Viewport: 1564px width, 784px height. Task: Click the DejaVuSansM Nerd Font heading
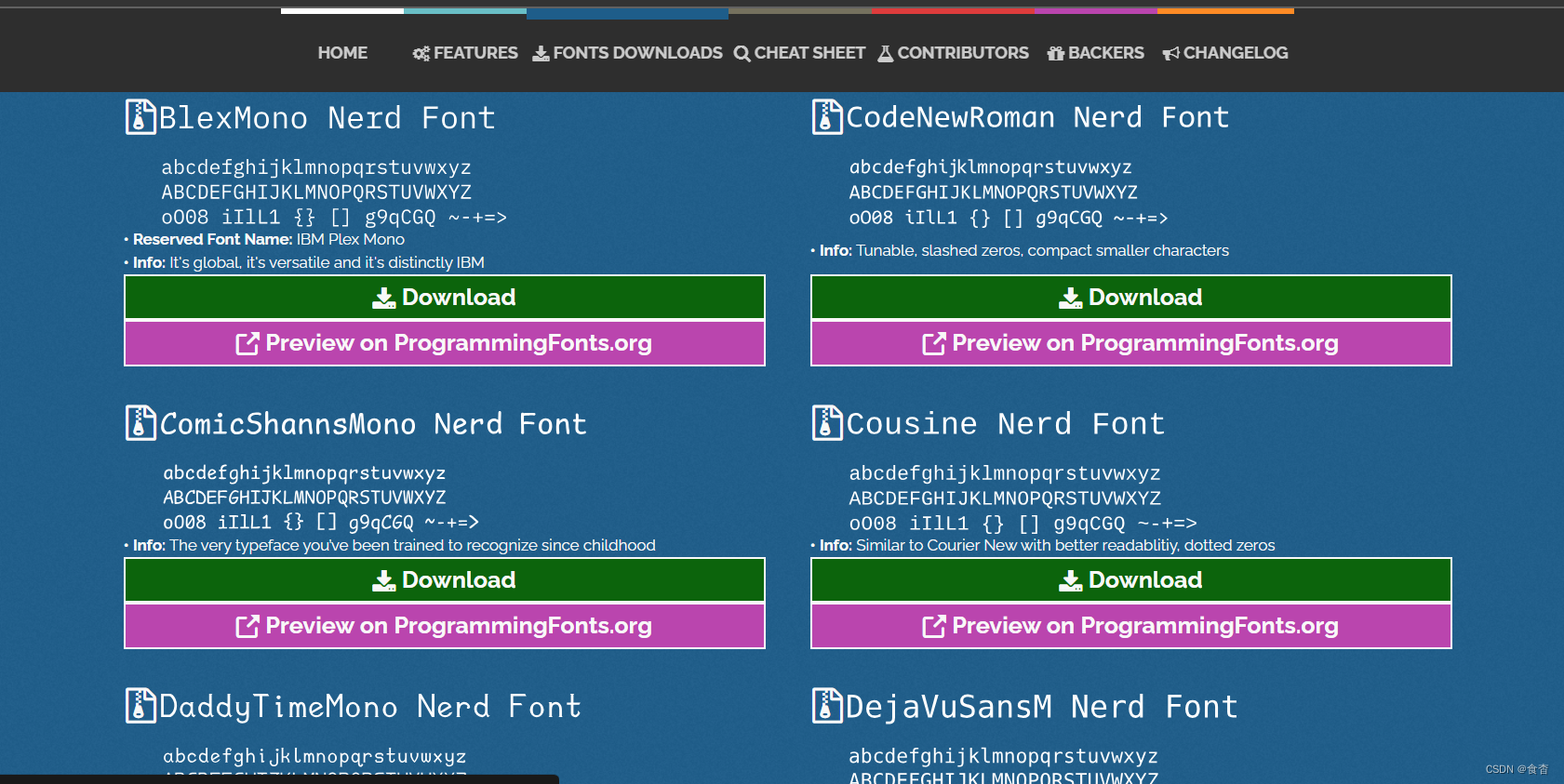(x=1042, y=707)
